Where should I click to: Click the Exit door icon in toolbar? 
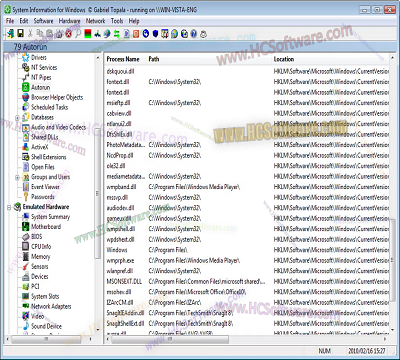tap(10, 33)
